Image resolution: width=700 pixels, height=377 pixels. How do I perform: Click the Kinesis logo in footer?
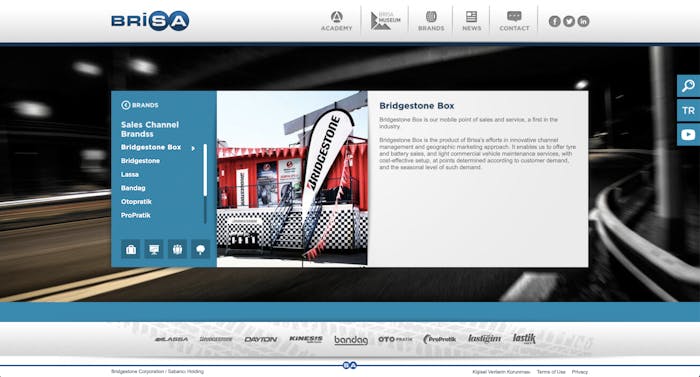306,339
